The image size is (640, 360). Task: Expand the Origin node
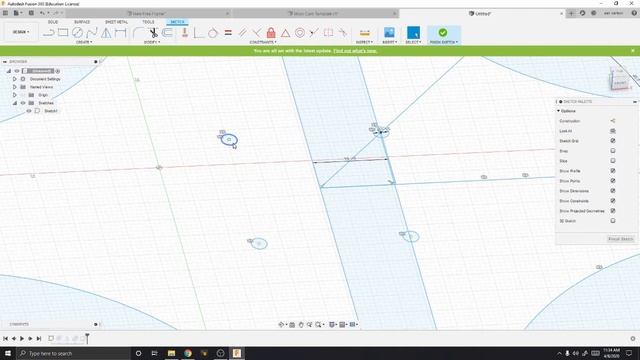(x=15, y=95)
